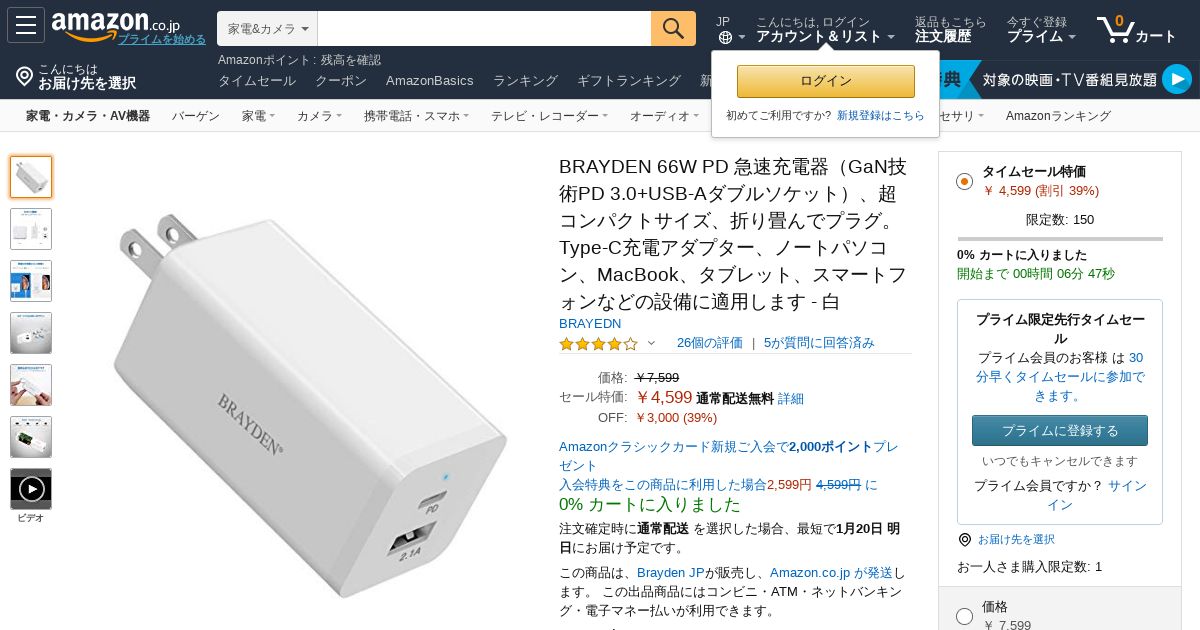Click the deal claimed progress bar
The width and height of the screenshot is (1200, 630).
(1060, 239)
